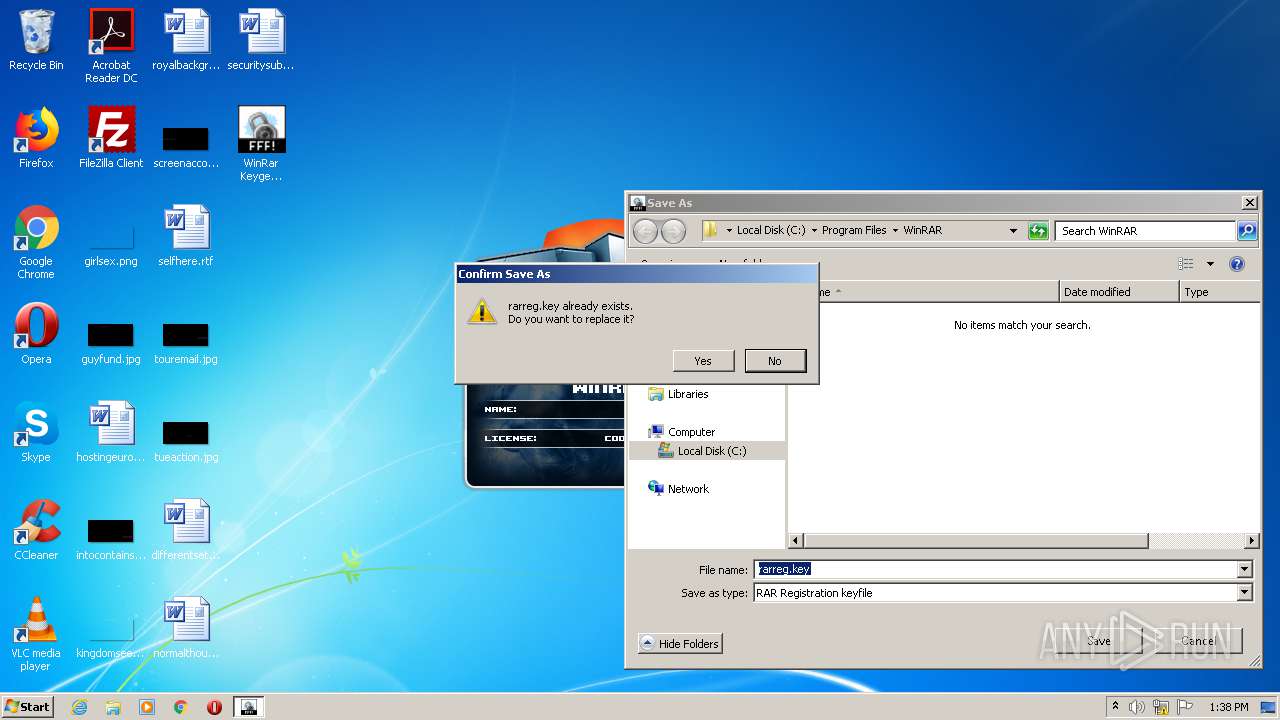Viewport: 1280px width, 720px height.
Task: Show hidden tray icons arrow
Action: coord(1115,707)
